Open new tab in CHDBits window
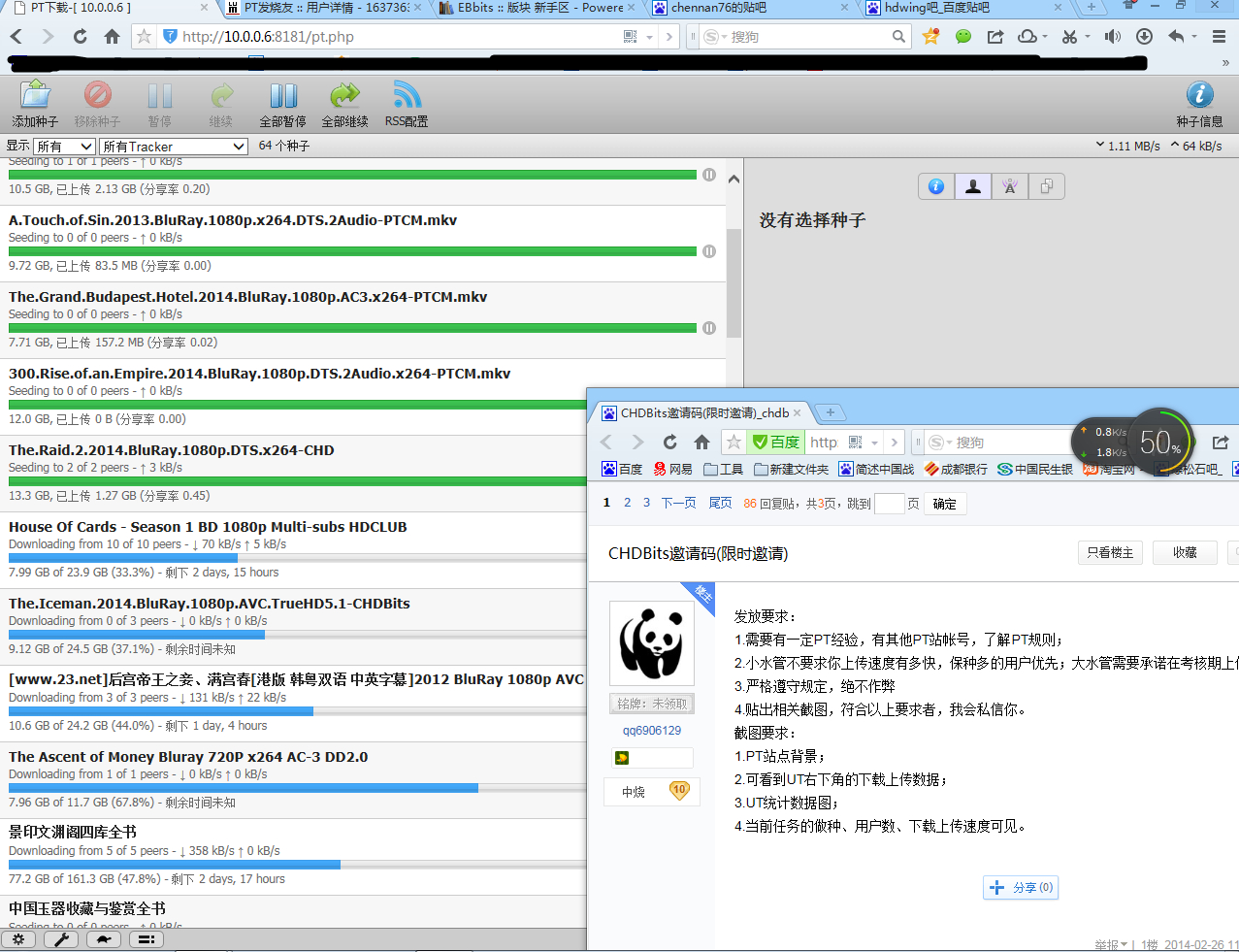The image size is (1239, 952). (x=831, y=412)
